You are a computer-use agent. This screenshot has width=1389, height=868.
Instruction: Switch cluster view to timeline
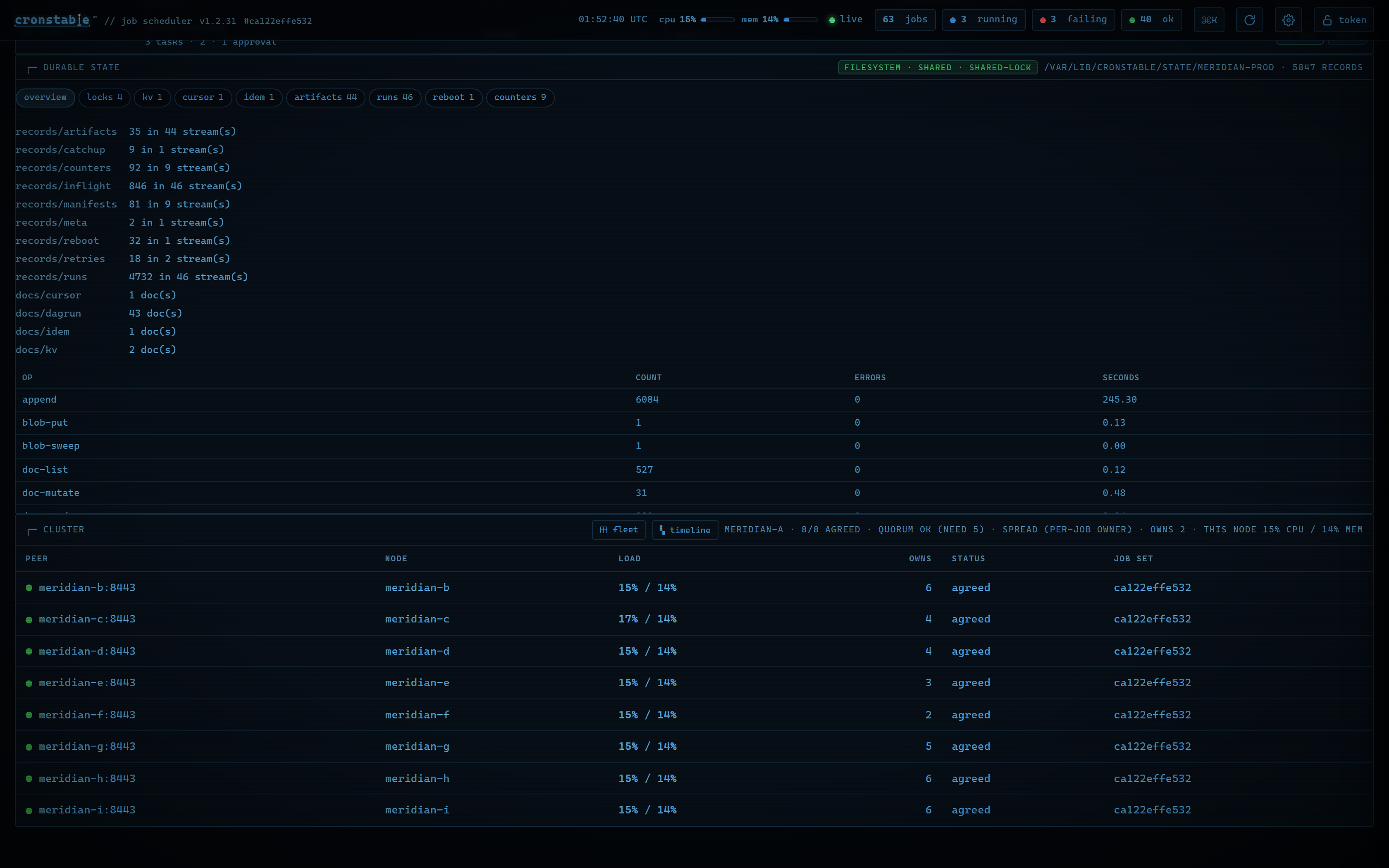tap(685, 530)
